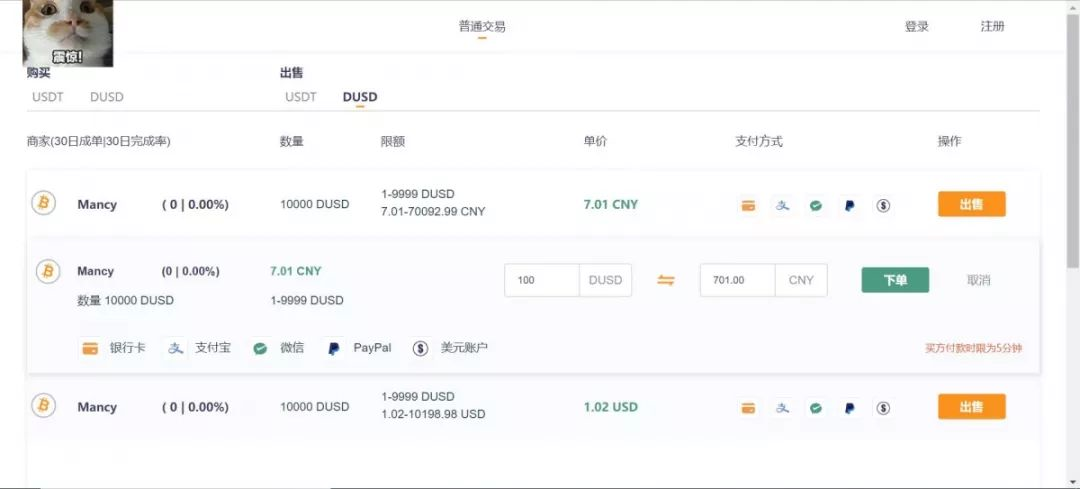Click the WeChat icon in first merchant row
This screenshot has height=489, width=1080.
[816, 205]
